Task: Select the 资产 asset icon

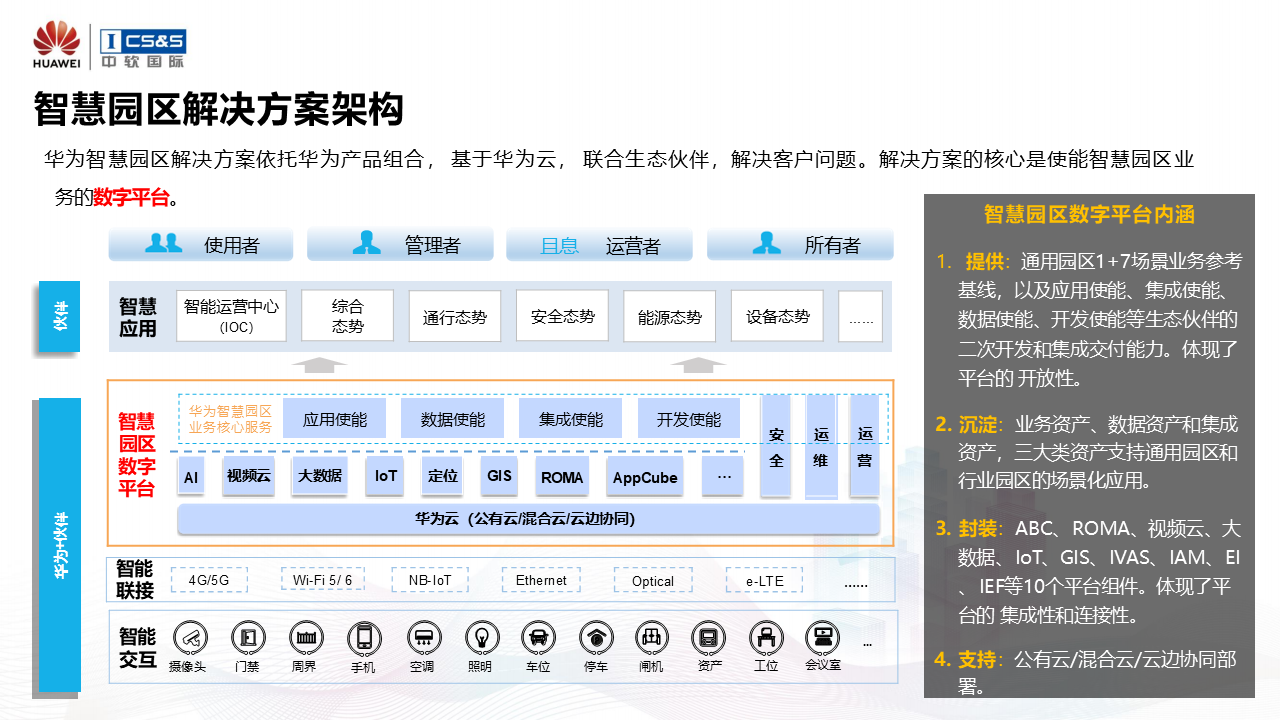Action: click(x=709, y=636)
